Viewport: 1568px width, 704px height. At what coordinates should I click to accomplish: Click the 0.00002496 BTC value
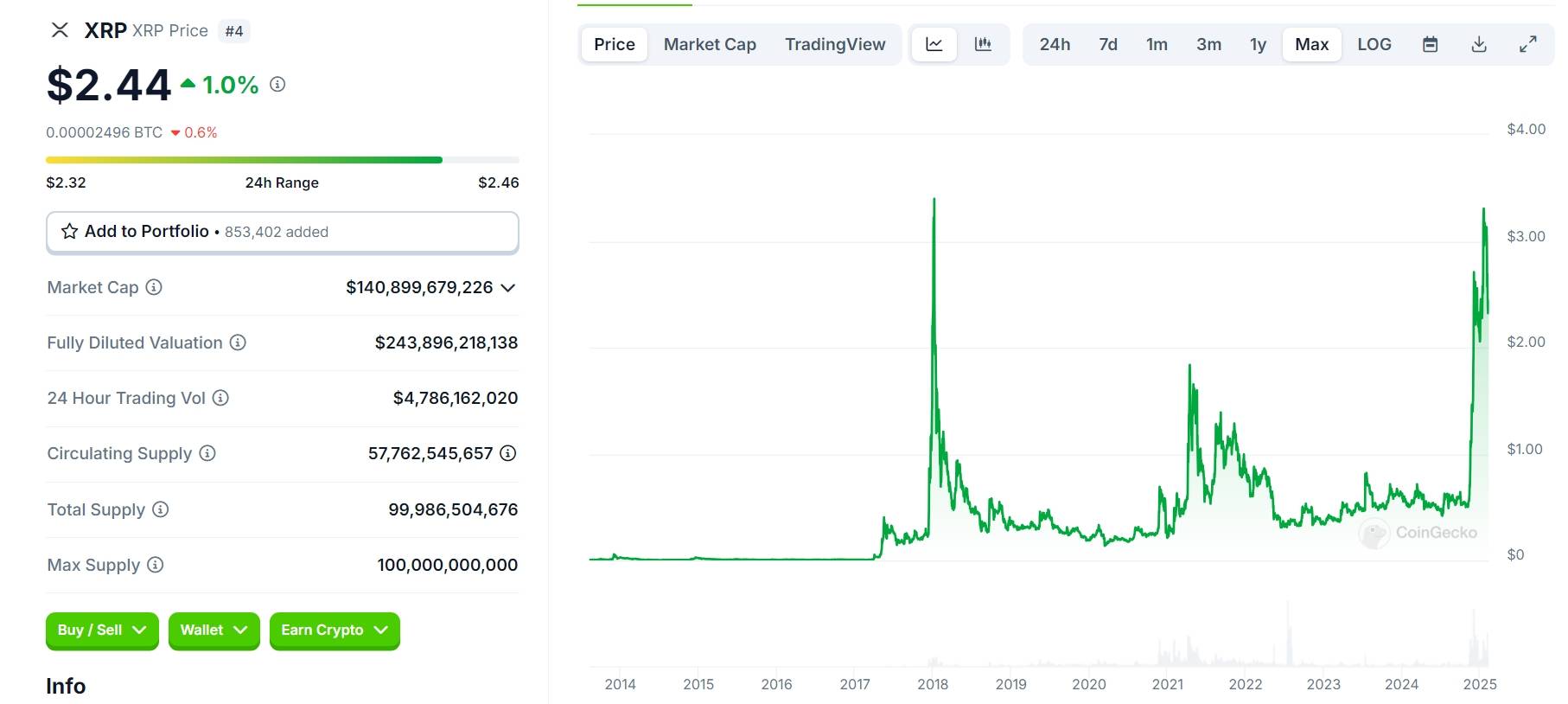[104, 132]
